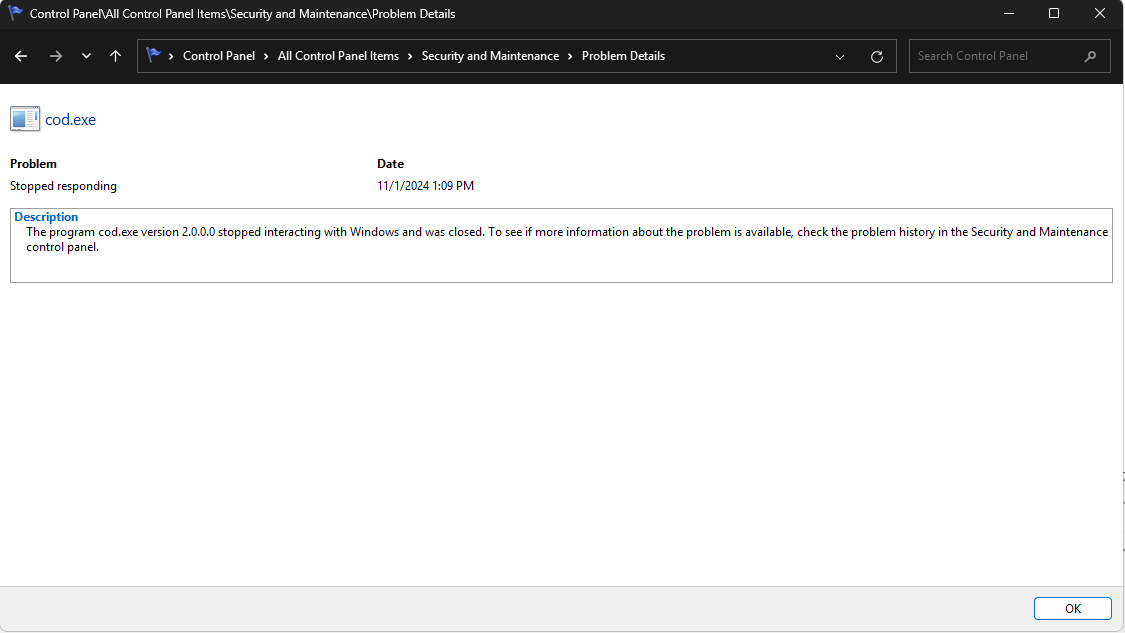Open address bar history dropdown
This screenshot has width=1125, height=633.
839,57
